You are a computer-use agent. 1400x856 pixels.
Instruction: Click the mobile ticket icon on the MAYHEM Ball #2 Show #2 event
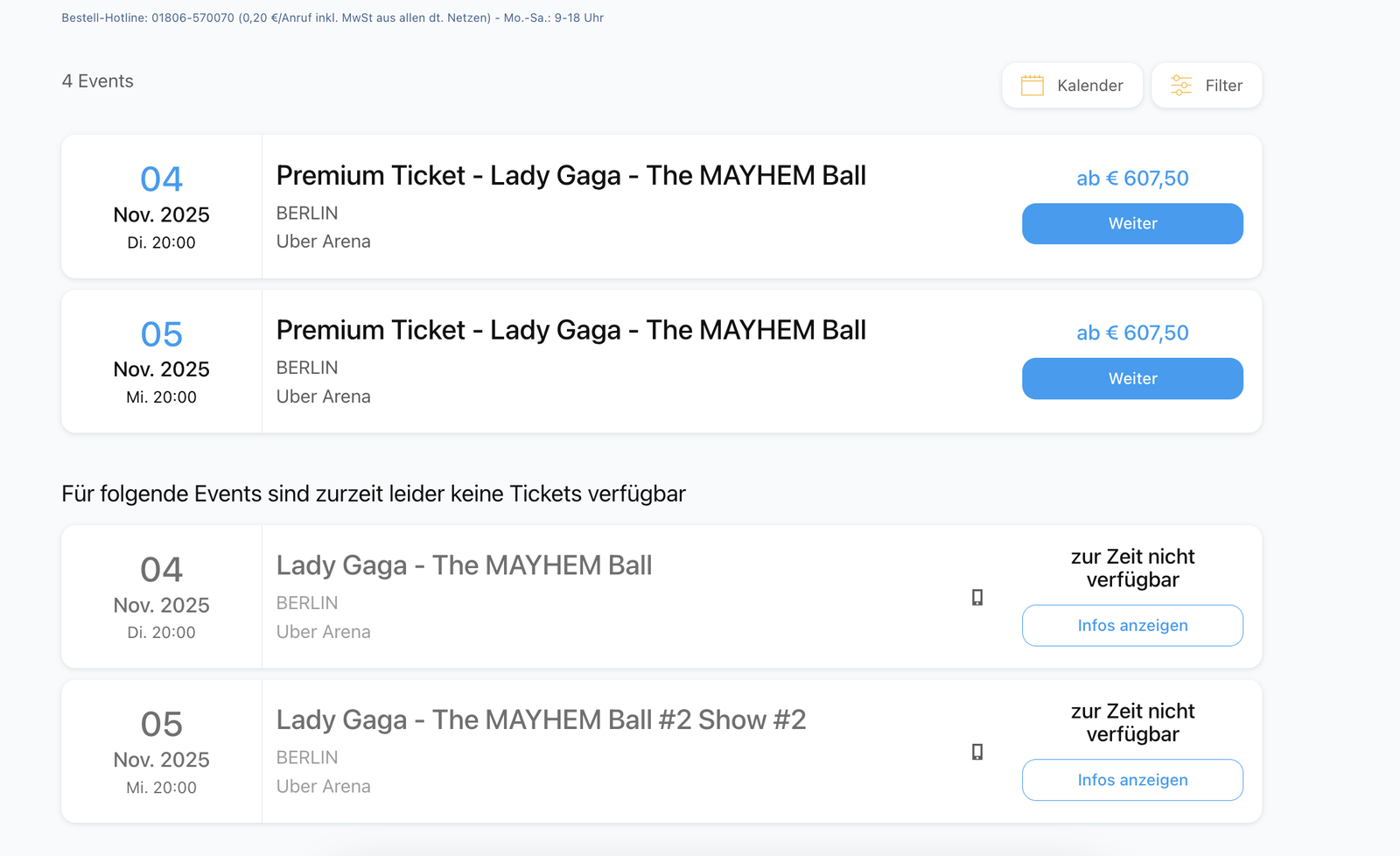tap(977, 751)
